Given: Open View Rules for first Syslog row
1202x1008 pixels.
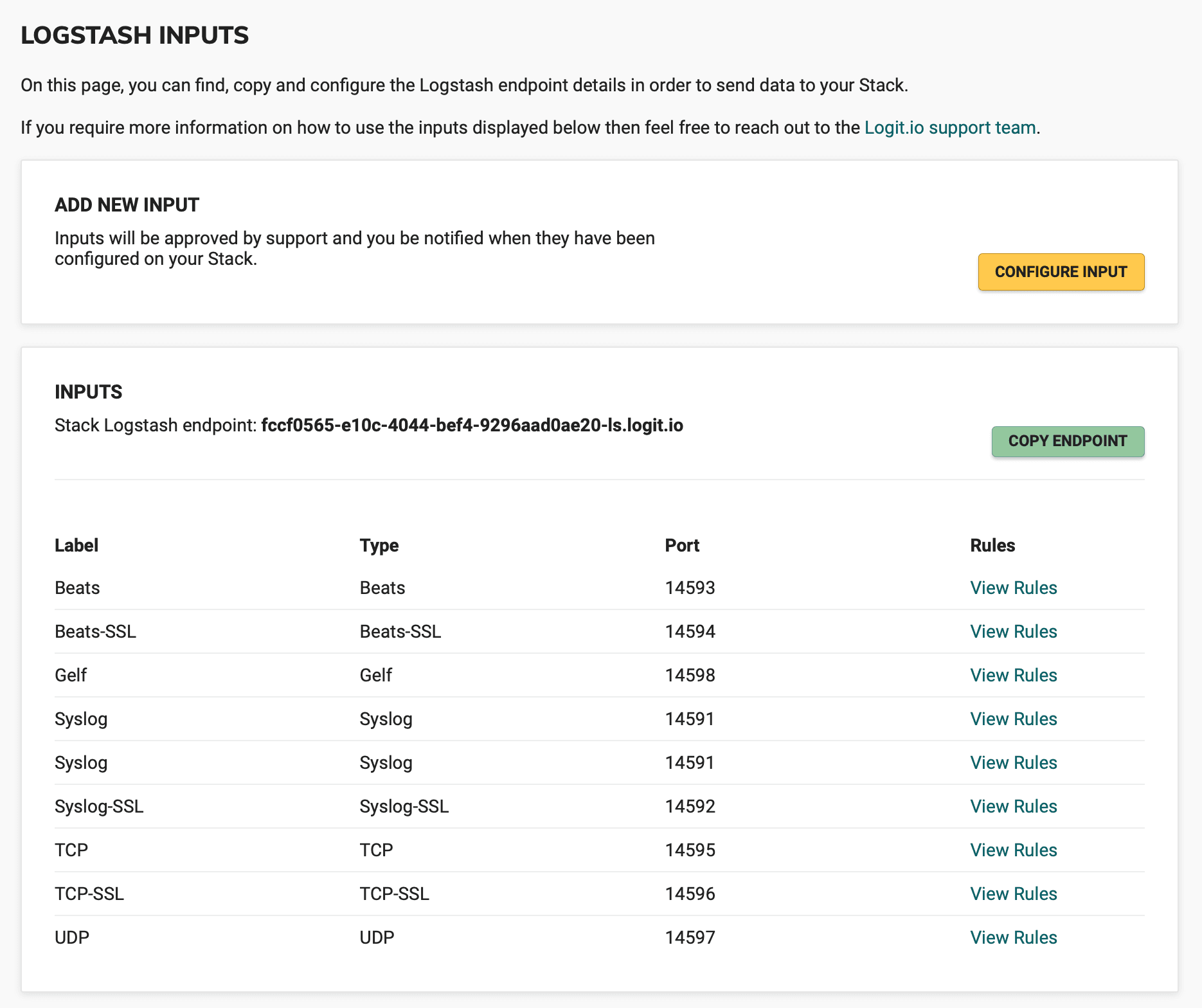Looking at the screenshot, I should (1013, 719).
